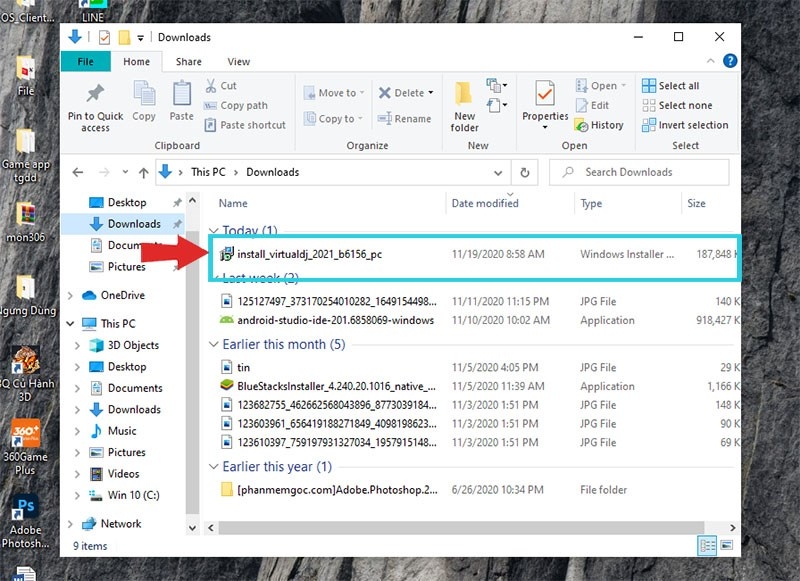Minimize the ribbon with chevron
The image size is (800, 581).
click(710, 61)
